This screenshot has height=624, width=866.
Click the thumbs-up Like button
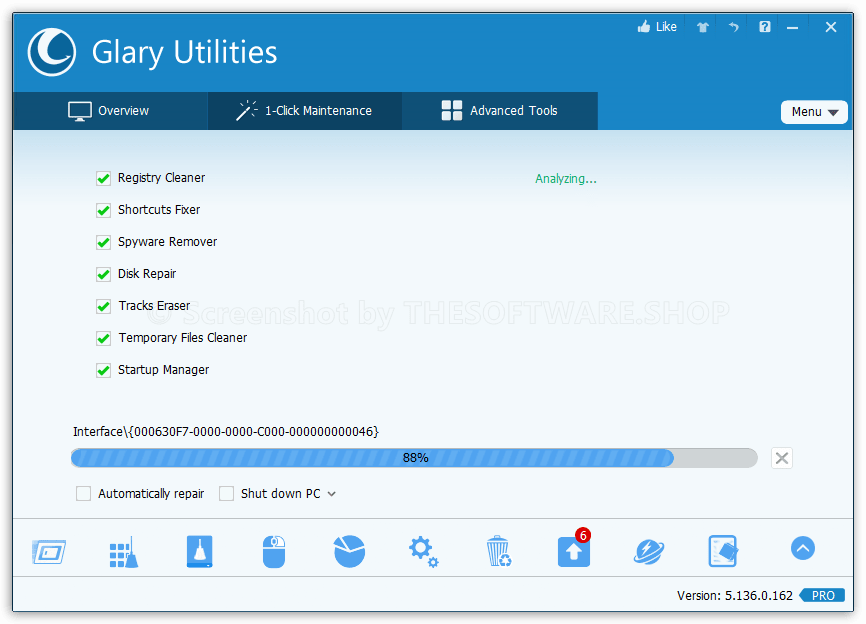[x=657, y=27]
